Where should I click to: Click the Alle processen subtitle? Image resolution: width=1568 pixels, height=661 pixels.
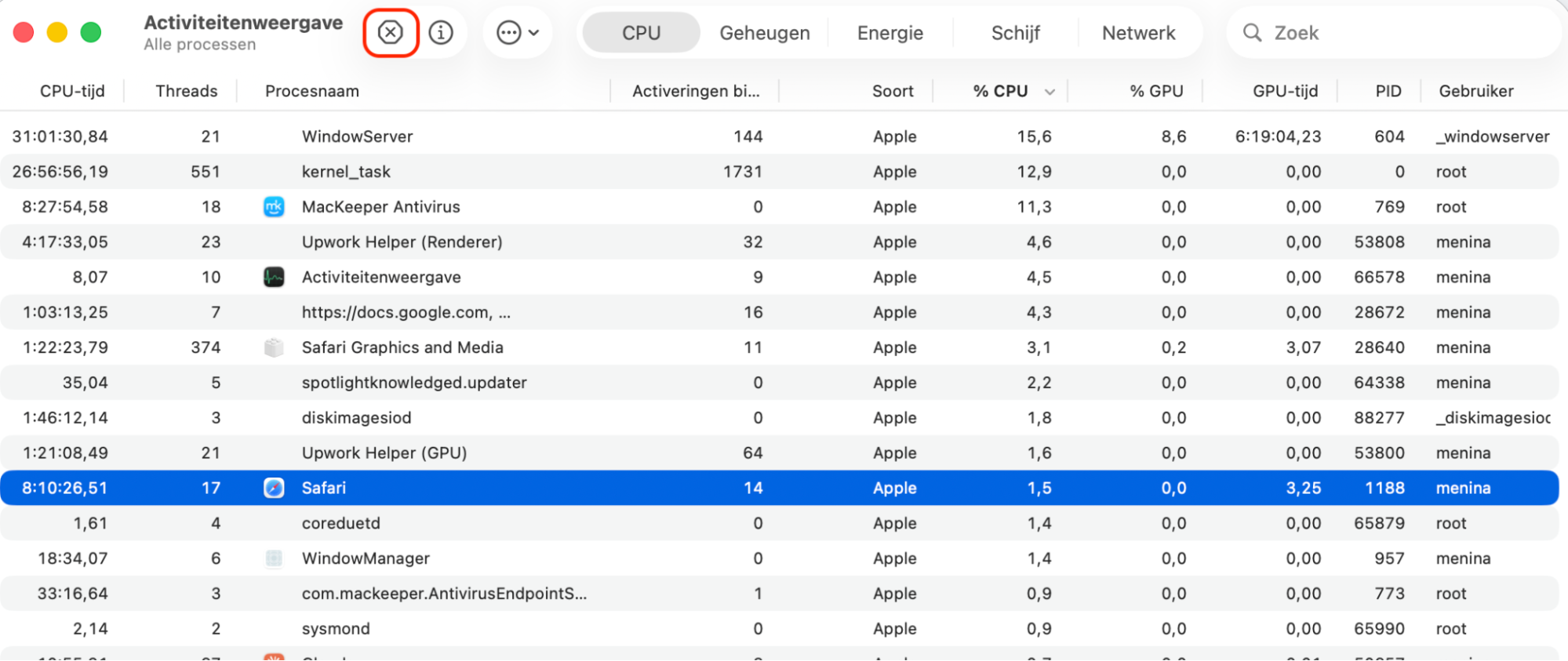[200, 45]
